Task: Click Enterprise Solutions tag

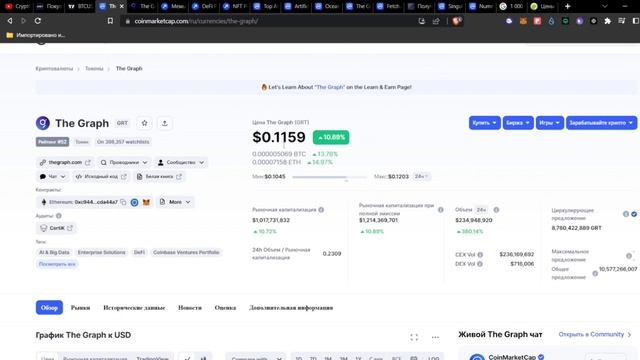Action: point(102,253)
